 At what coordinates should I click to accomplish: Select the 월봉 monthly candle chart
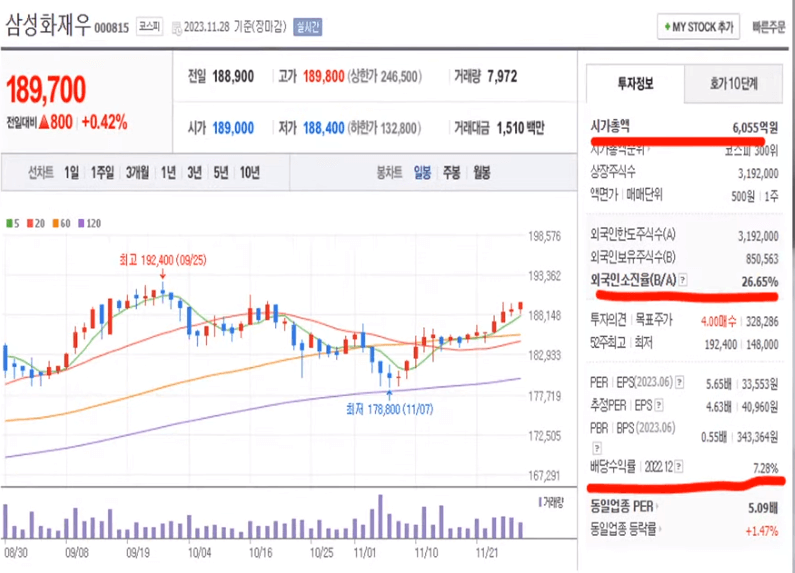click(x=482, y=173)
